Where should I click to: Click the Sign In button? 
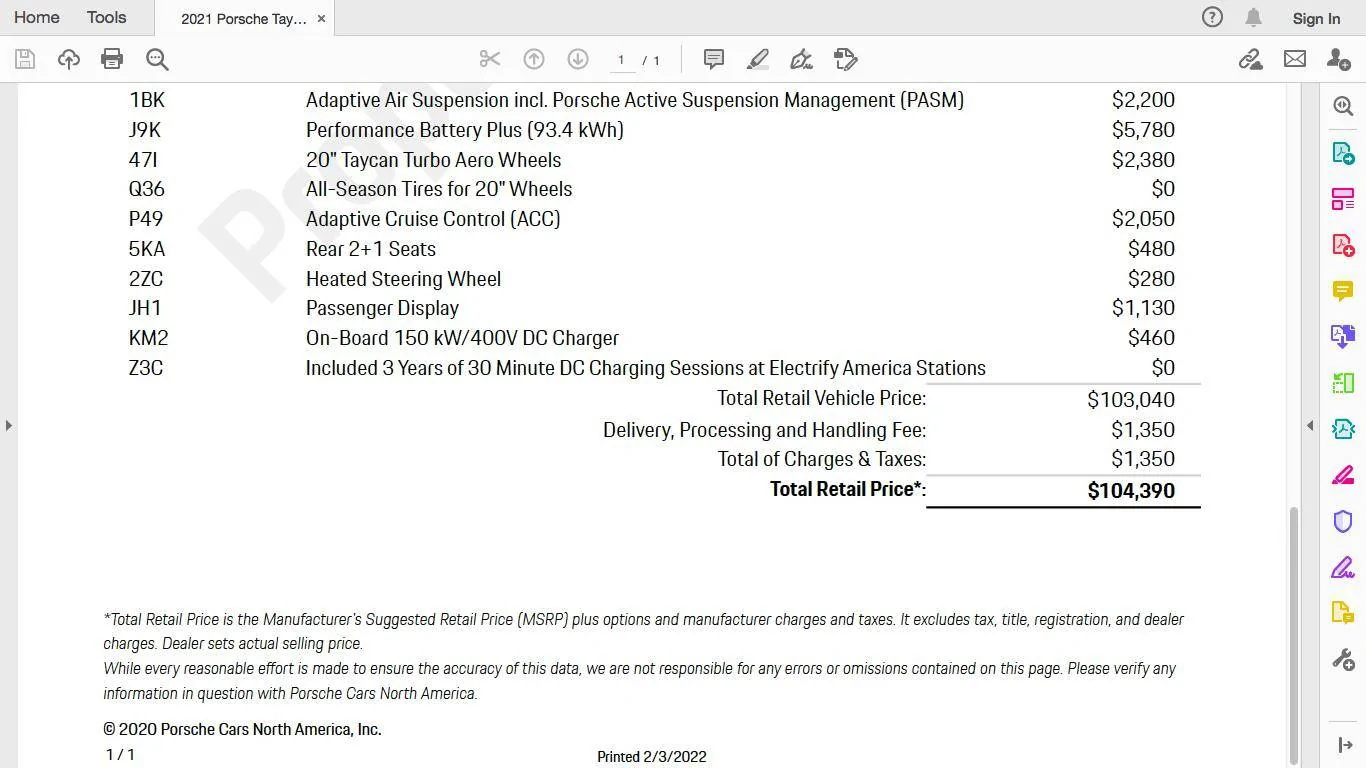[1316, 18]
